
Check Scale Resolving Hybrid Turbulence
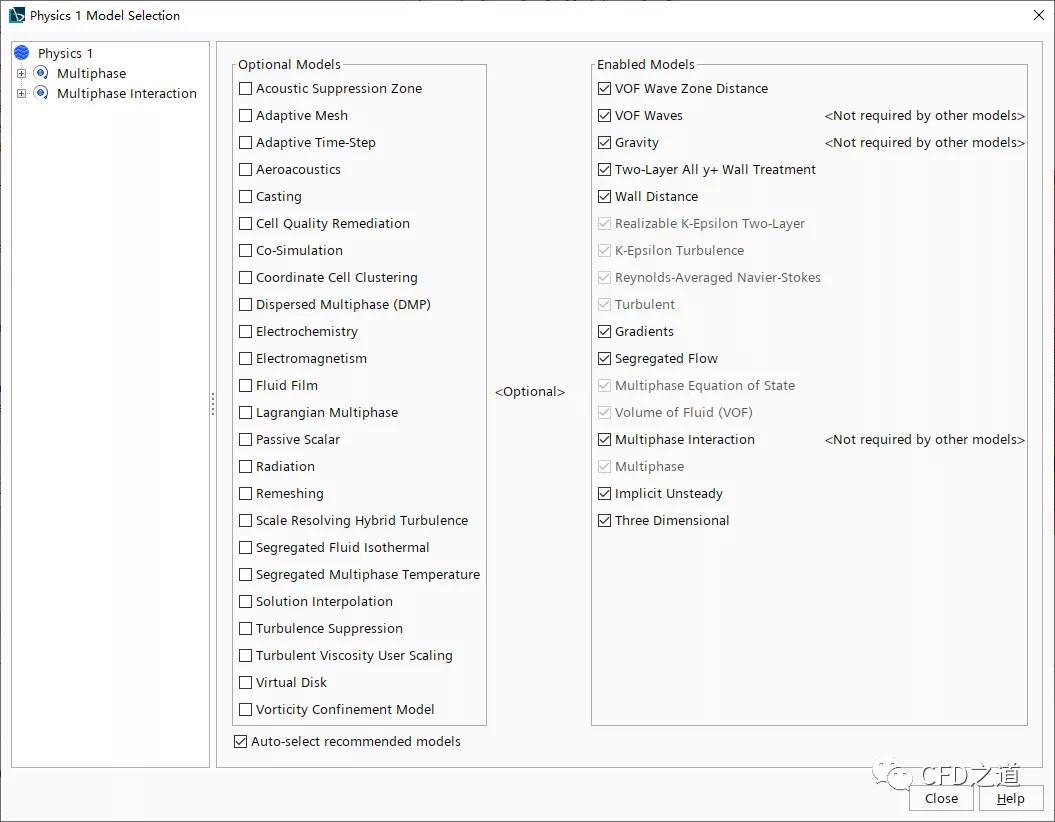click(x=246, y=520)
